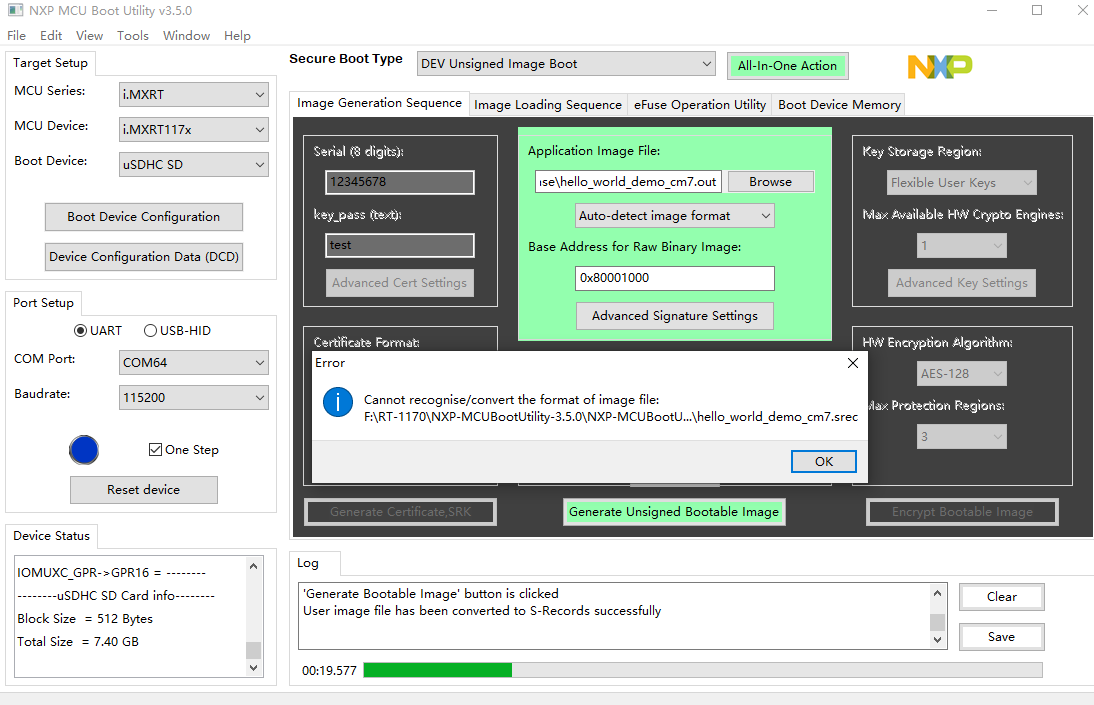Switch to eFuse Operation Utility tab
Viewport: 1094px width, 705px height.
click(x=700, y=105)
